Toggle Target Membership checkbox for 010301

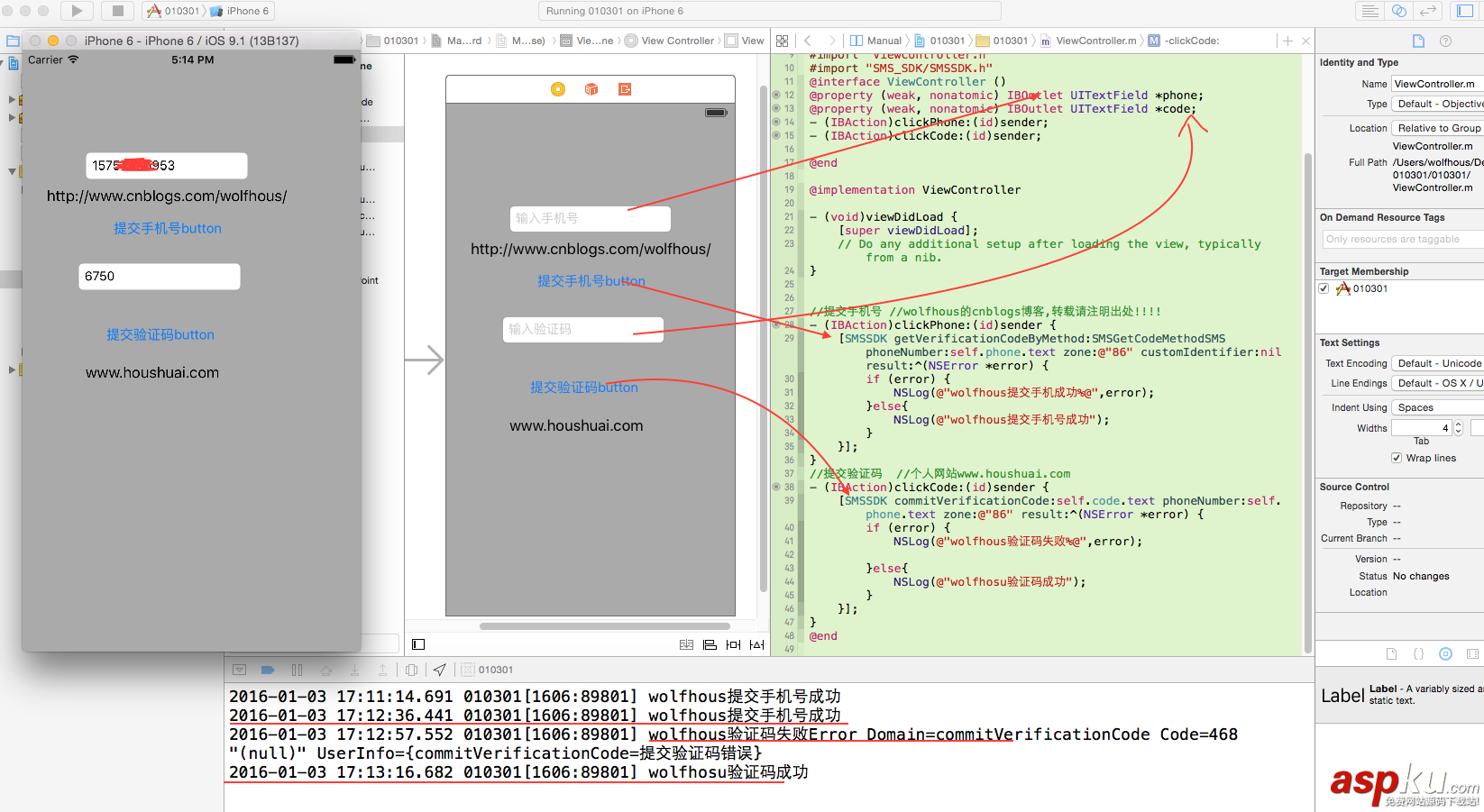pyautogui.click(x=1324, y=288)
